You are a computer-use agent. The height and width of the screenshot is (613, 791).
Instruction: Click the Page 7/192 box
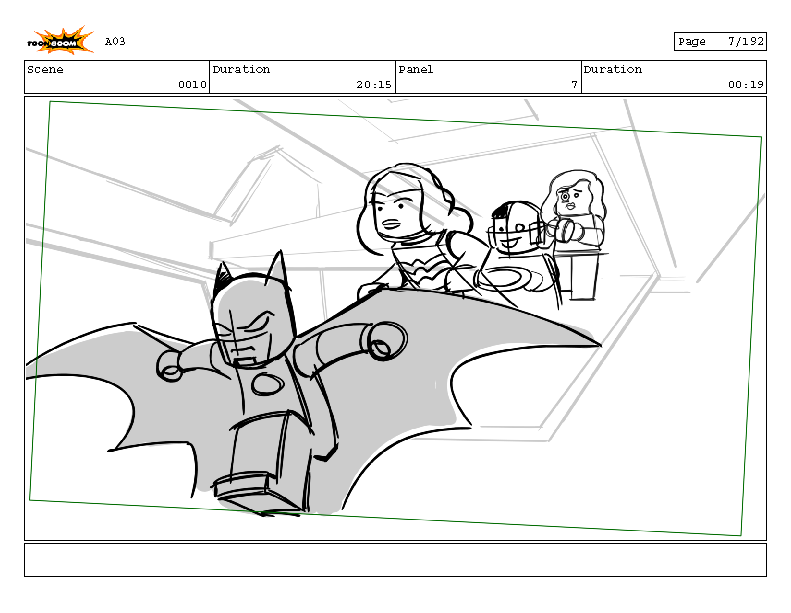[x=720, y=41]
